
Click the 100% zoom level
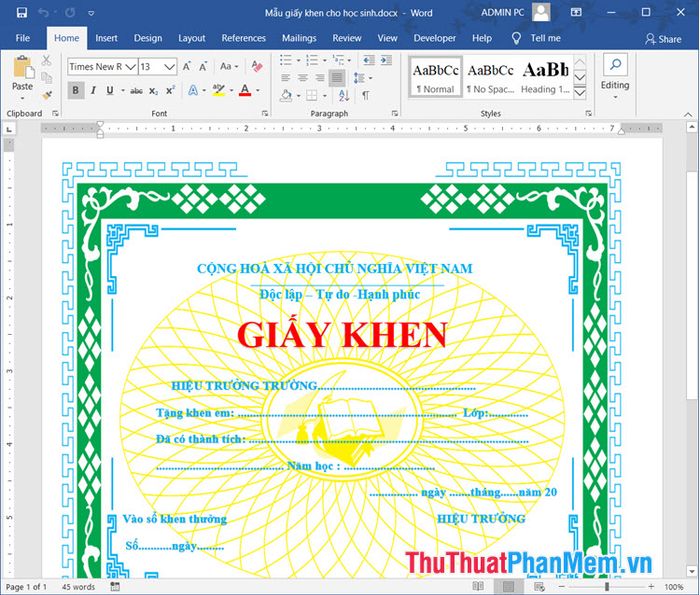674,587
